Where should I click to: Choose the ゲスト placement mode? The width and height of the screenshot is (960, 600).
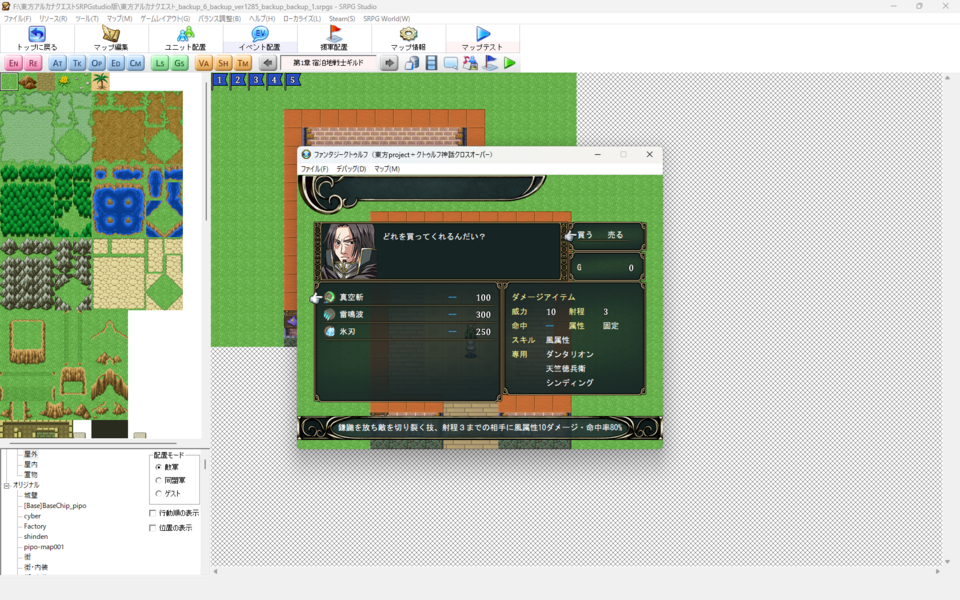[x=158, y=493]
